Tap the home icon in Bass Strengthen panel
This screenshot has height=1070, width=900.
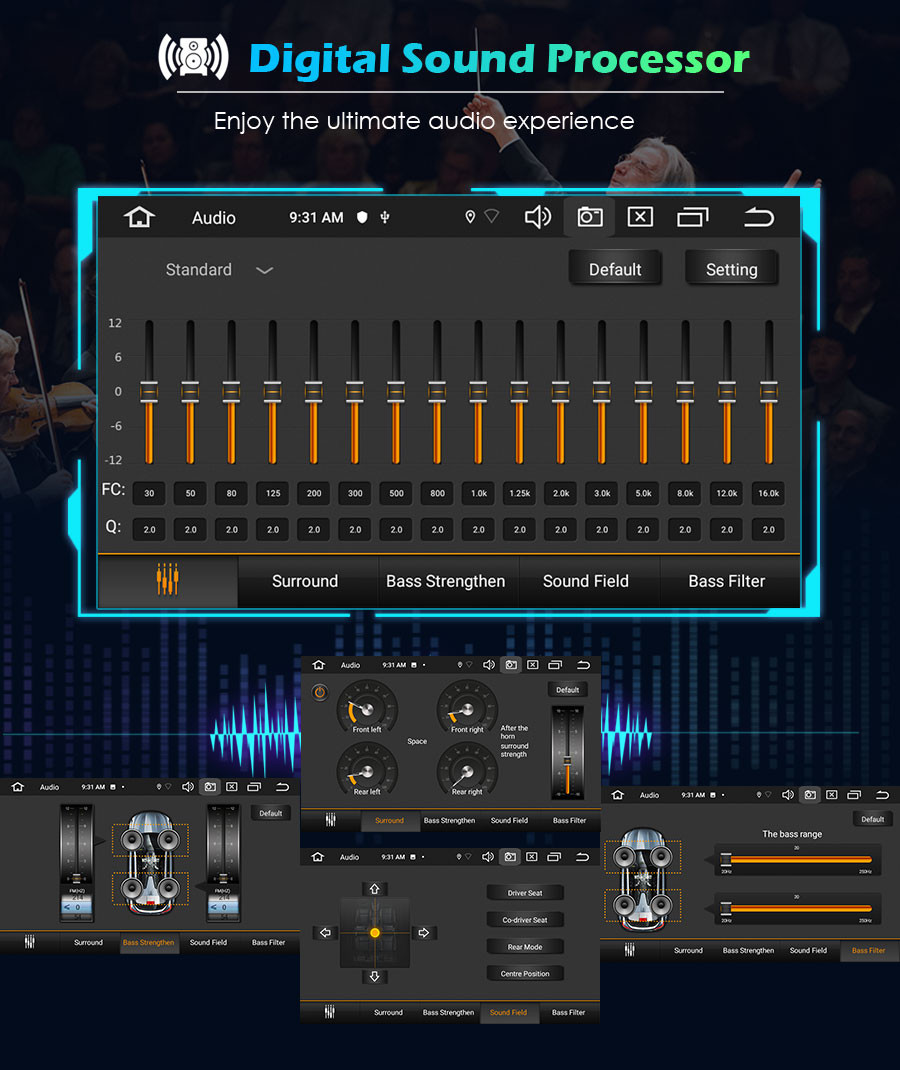coord(18,787)
